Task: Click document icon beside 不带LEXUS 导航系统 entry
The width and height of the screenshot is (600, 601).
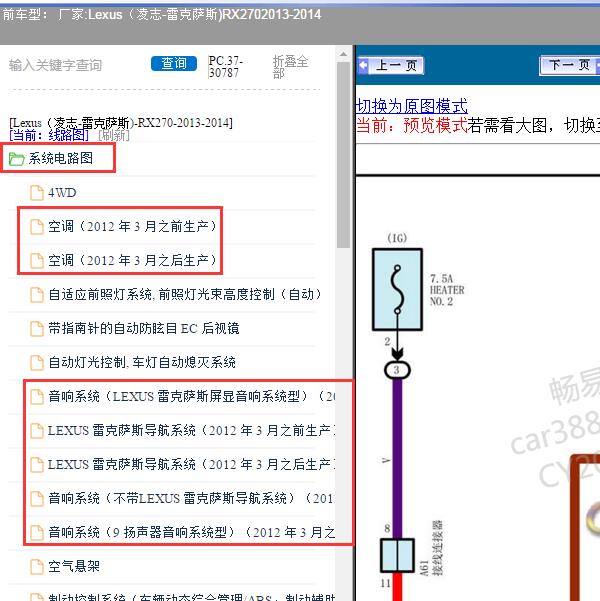Action: coord(37,499)
